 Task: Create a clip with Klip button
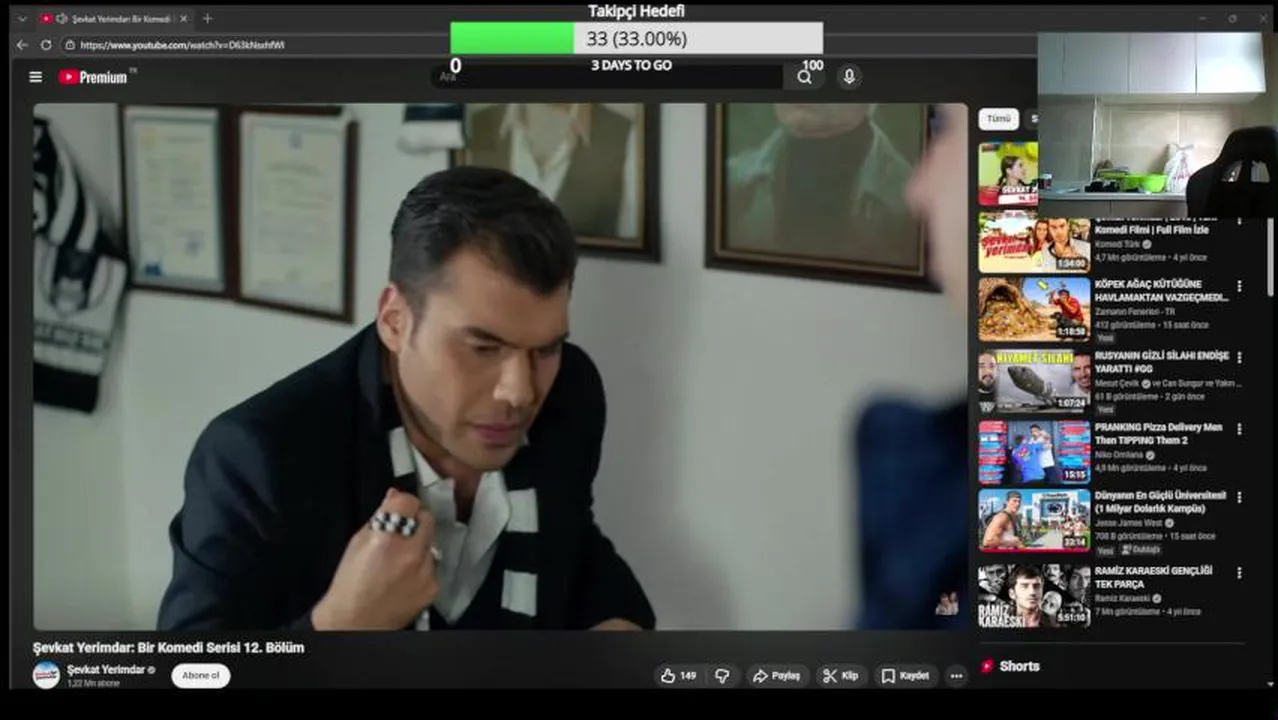(840, 676)
